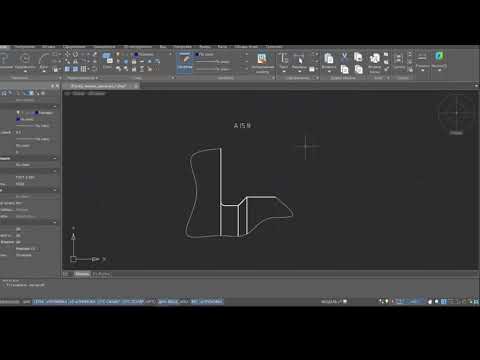The width and height of the screenshot is (480, 360).
Task: Switch to the layout tab beside Model
Action: pyautogui.click(x=101, y=274)
